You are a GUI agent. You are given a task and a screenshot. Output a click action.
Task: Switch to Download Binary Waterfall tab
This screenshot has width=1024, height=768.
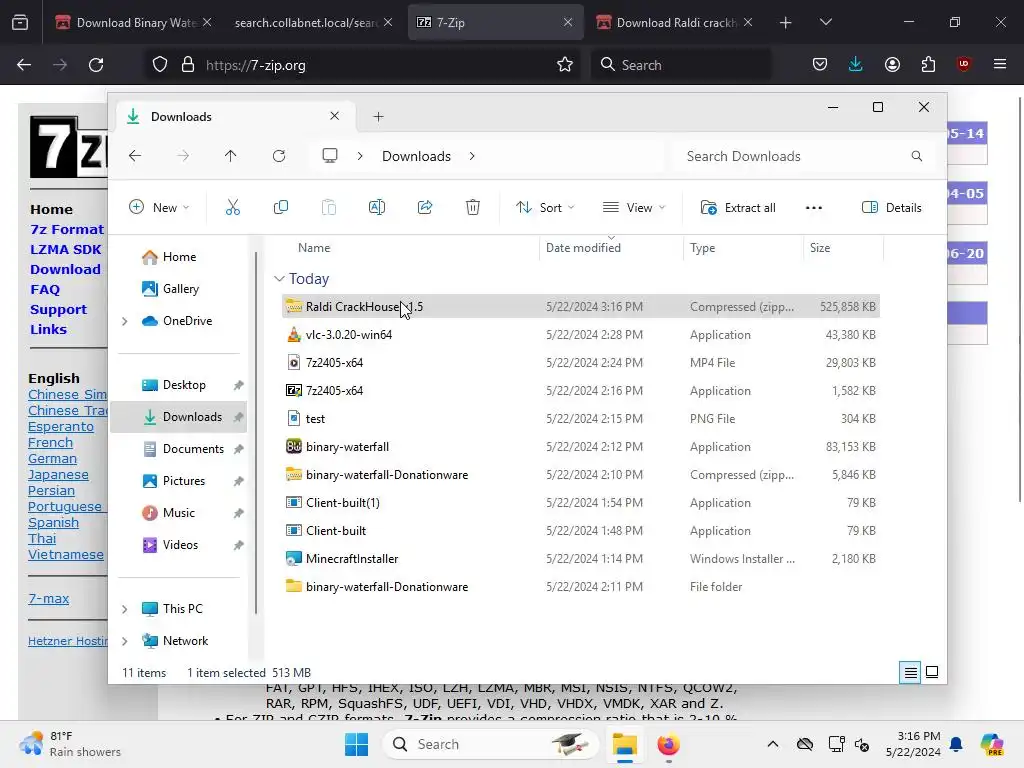134,22
